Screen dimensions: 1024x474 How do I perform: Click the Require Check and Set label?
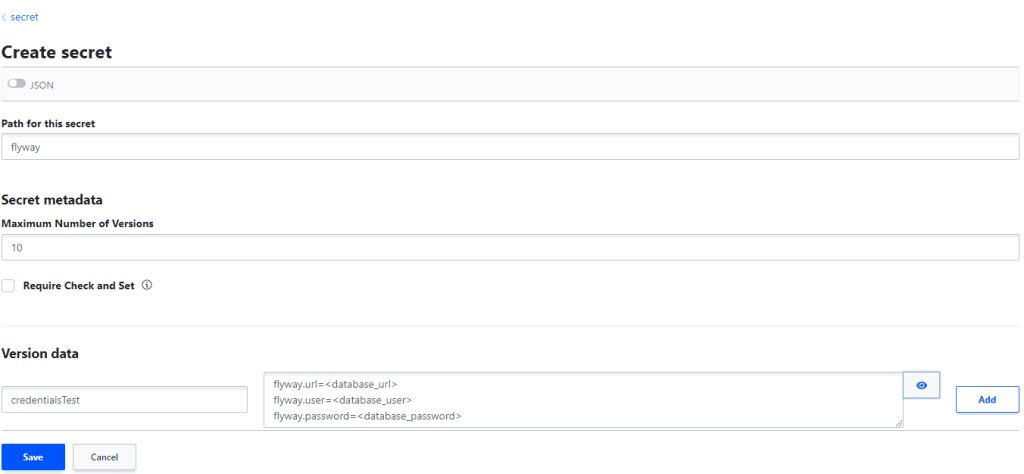click(x=79, y=286)
